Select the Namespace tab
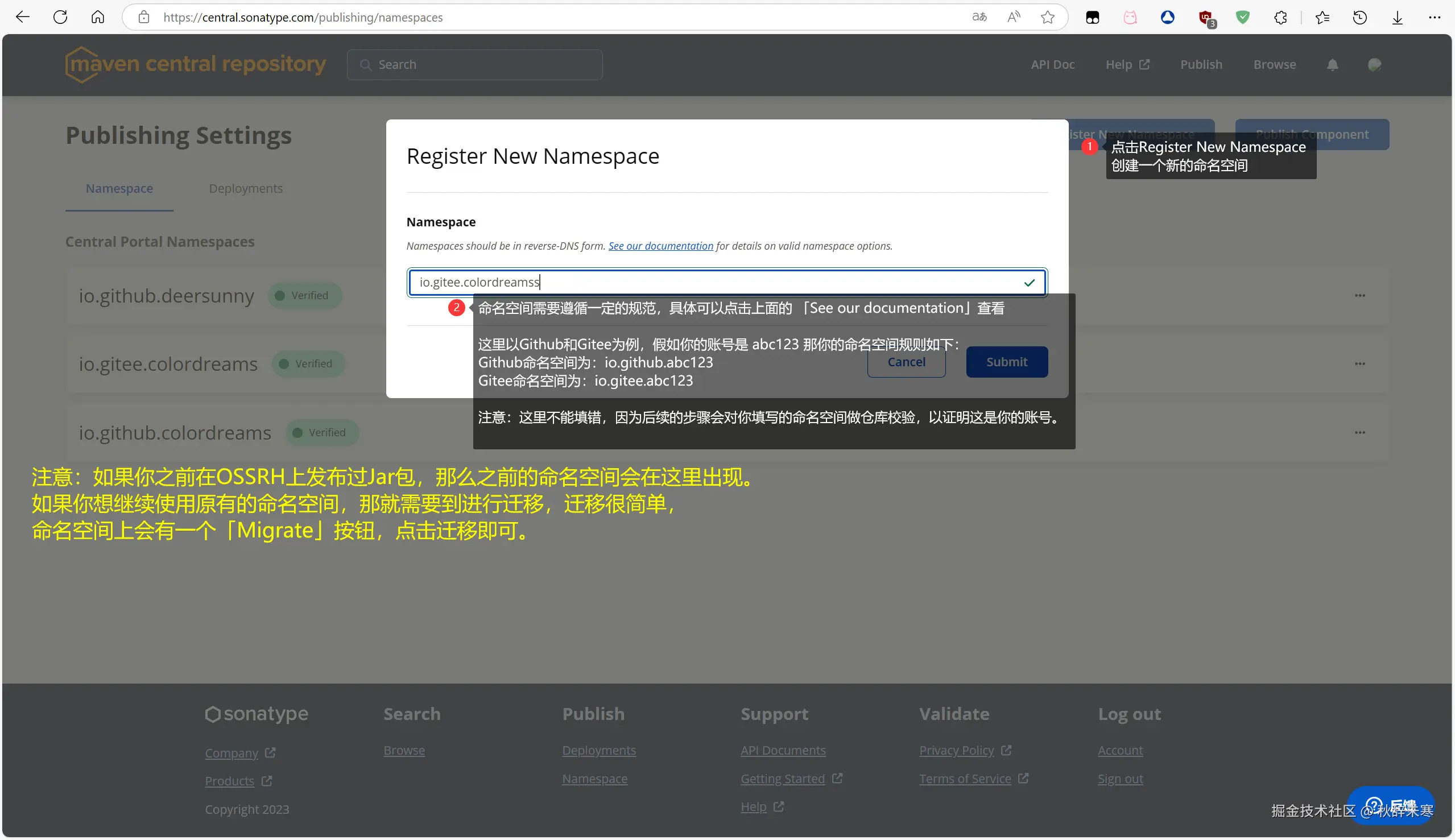 [119, 189]
